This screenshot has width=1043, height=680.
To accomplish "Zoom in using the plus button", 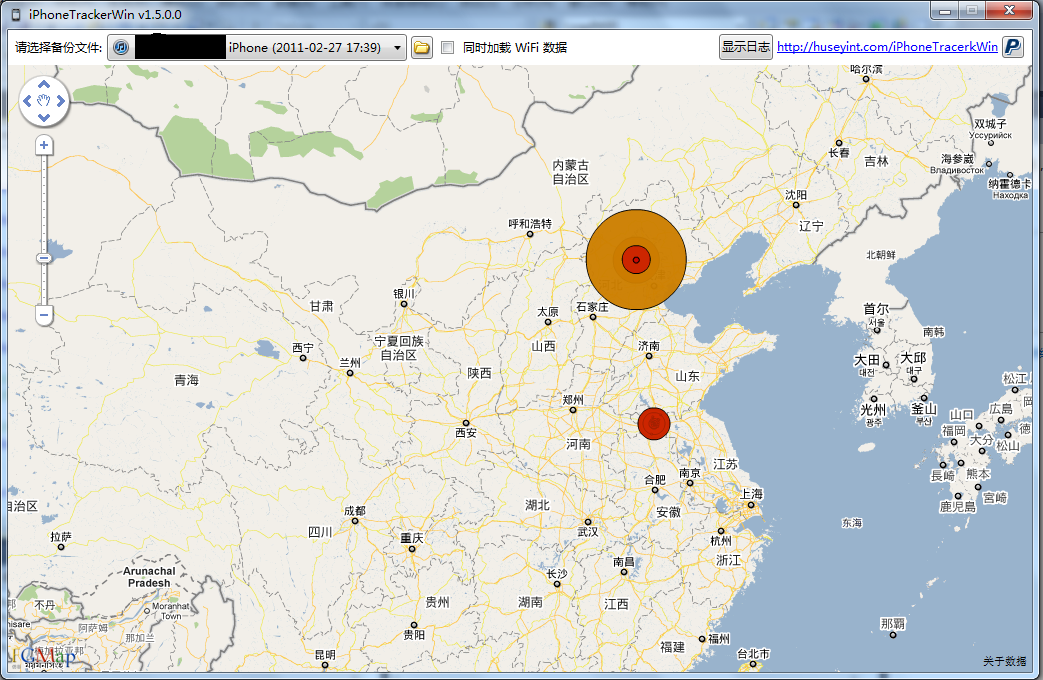I will pyautogui.click(x=44, y=145).
